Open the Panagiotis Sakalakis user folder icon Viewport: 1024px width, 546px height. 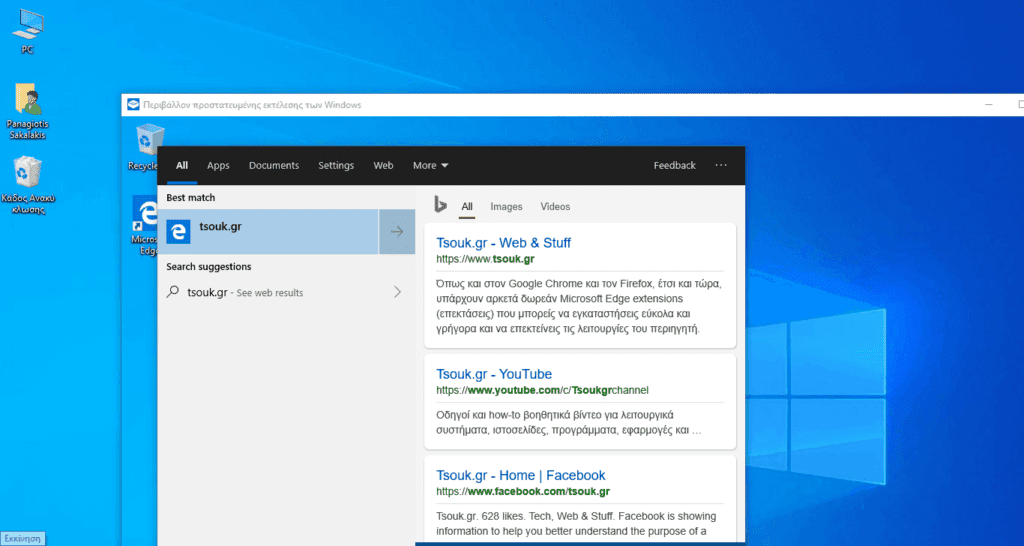pos(27,111)
